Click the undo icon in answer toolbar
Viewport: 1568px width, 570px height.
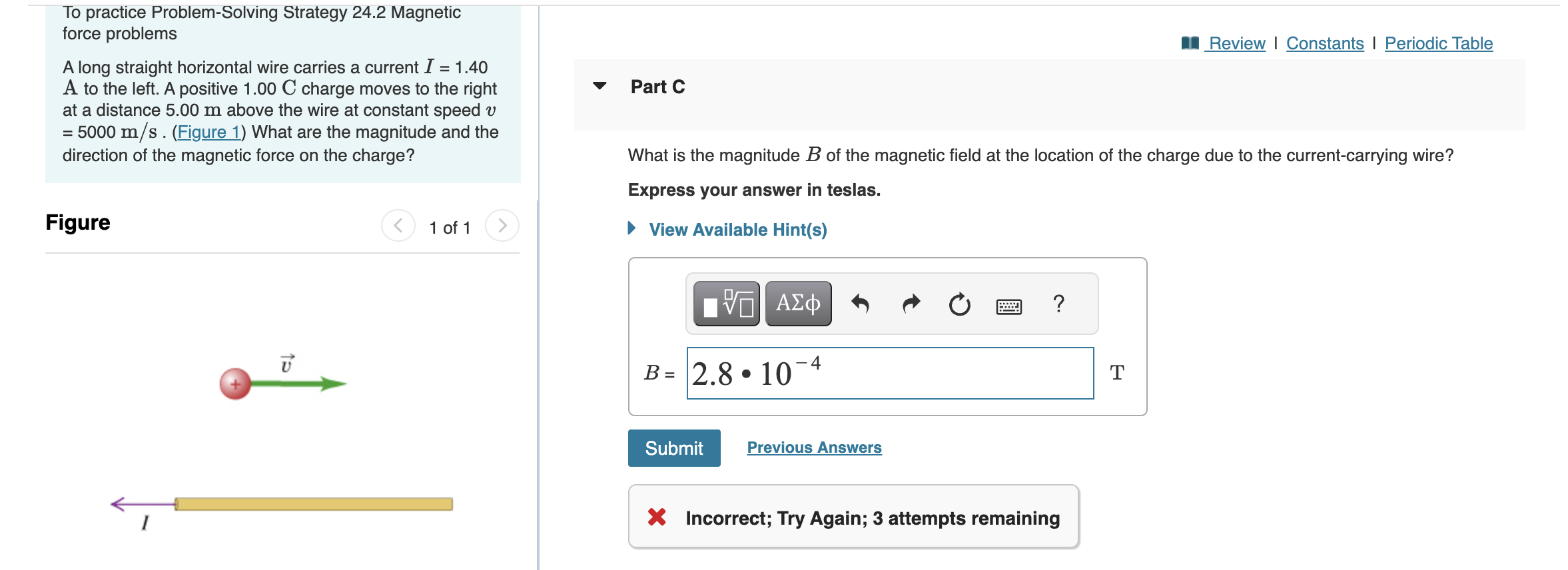pyautogui.click(x=861, y=303)
